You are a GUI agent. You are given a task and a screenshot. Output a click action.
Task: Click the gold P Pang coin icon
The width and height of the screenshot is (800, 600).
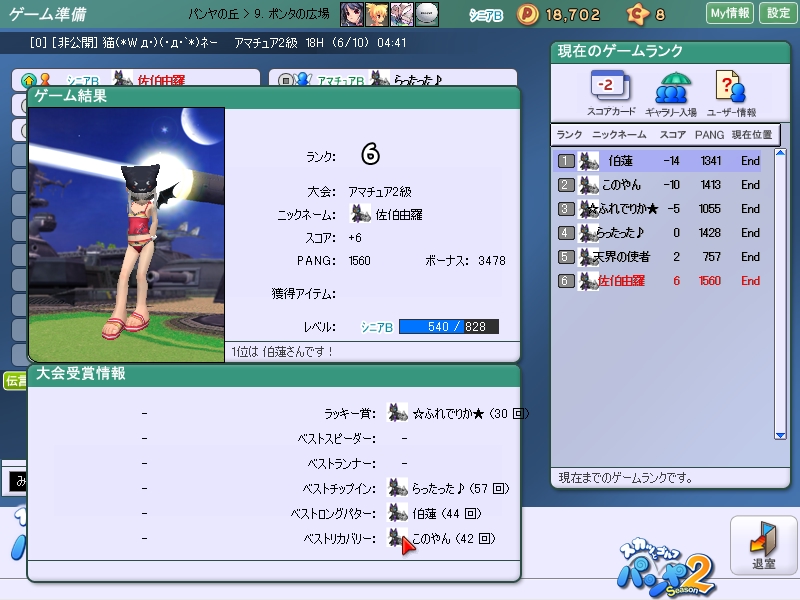point(528,14)
